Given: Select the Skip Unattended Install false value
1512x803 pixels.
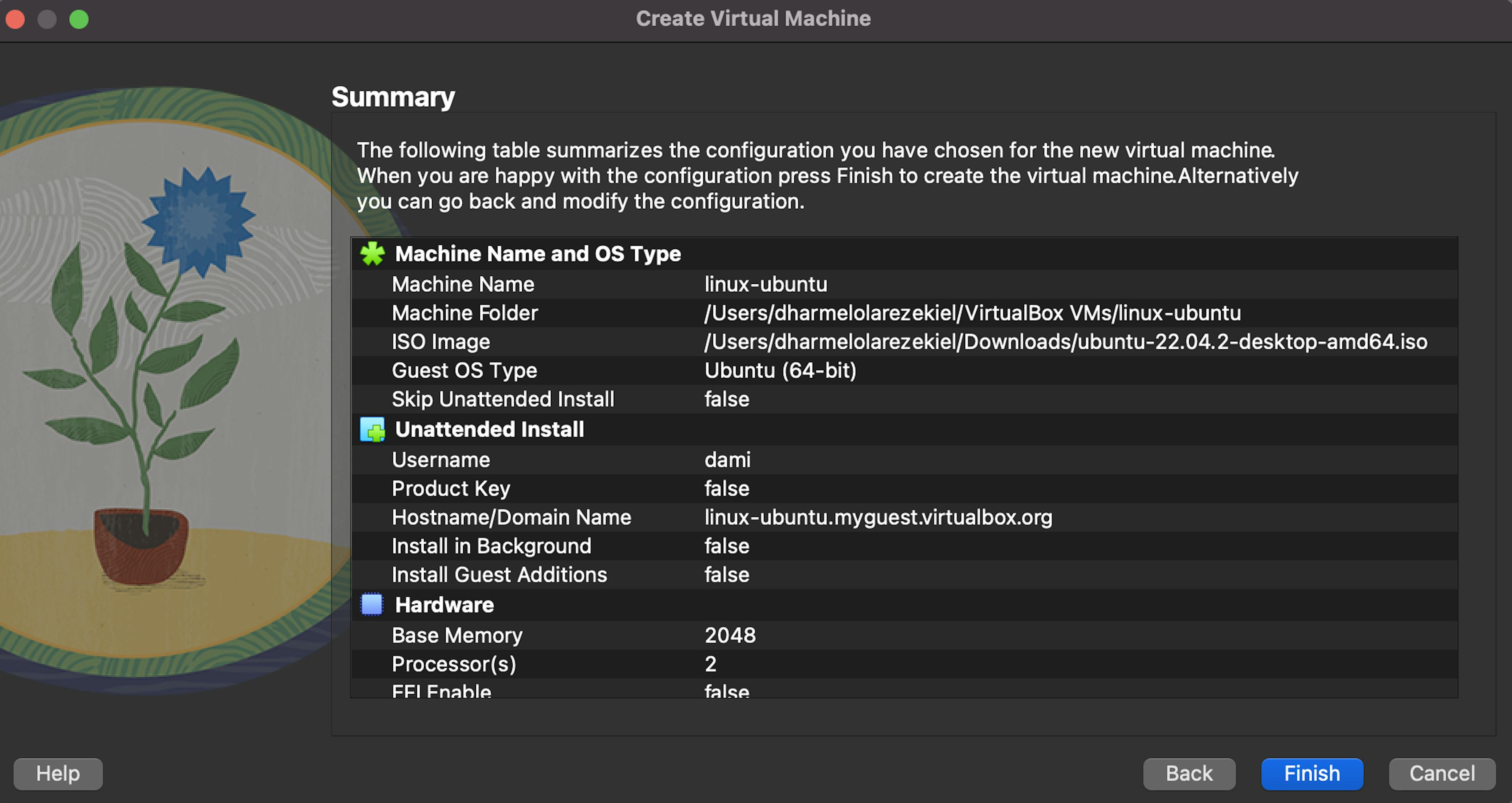Looking at the screenshot, I should pos(726,399).
